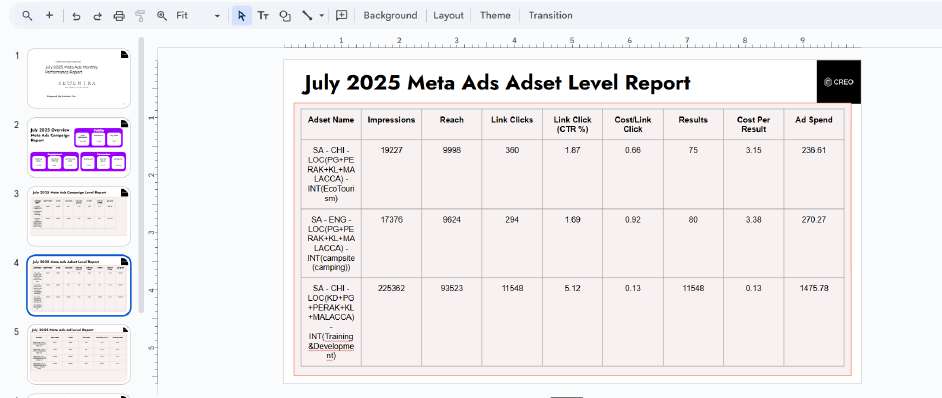The height and width of the screenshot is (398, 942).
Task: Click link clicks value 294
Action: coord(512,220)
